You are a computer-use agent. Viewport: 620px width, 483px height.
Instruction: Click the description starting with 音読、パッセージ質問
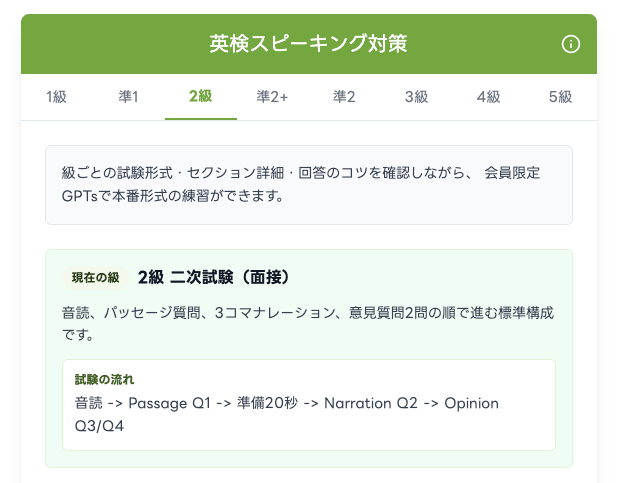(308, 323)
